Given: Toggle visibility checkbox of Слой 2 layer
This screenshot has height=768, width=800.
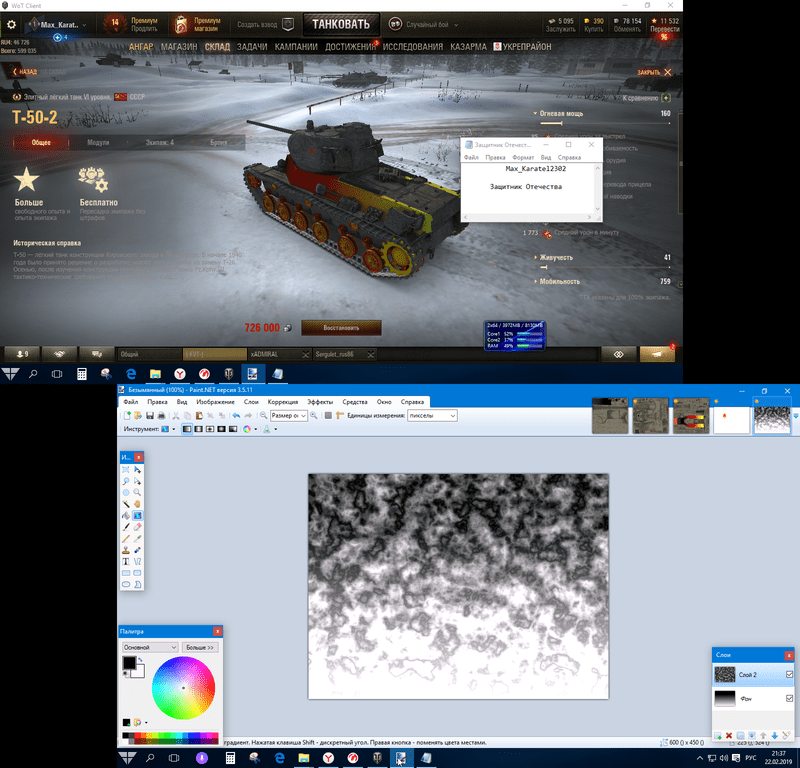Looking at the screenshot, I should tap(789, 674).
